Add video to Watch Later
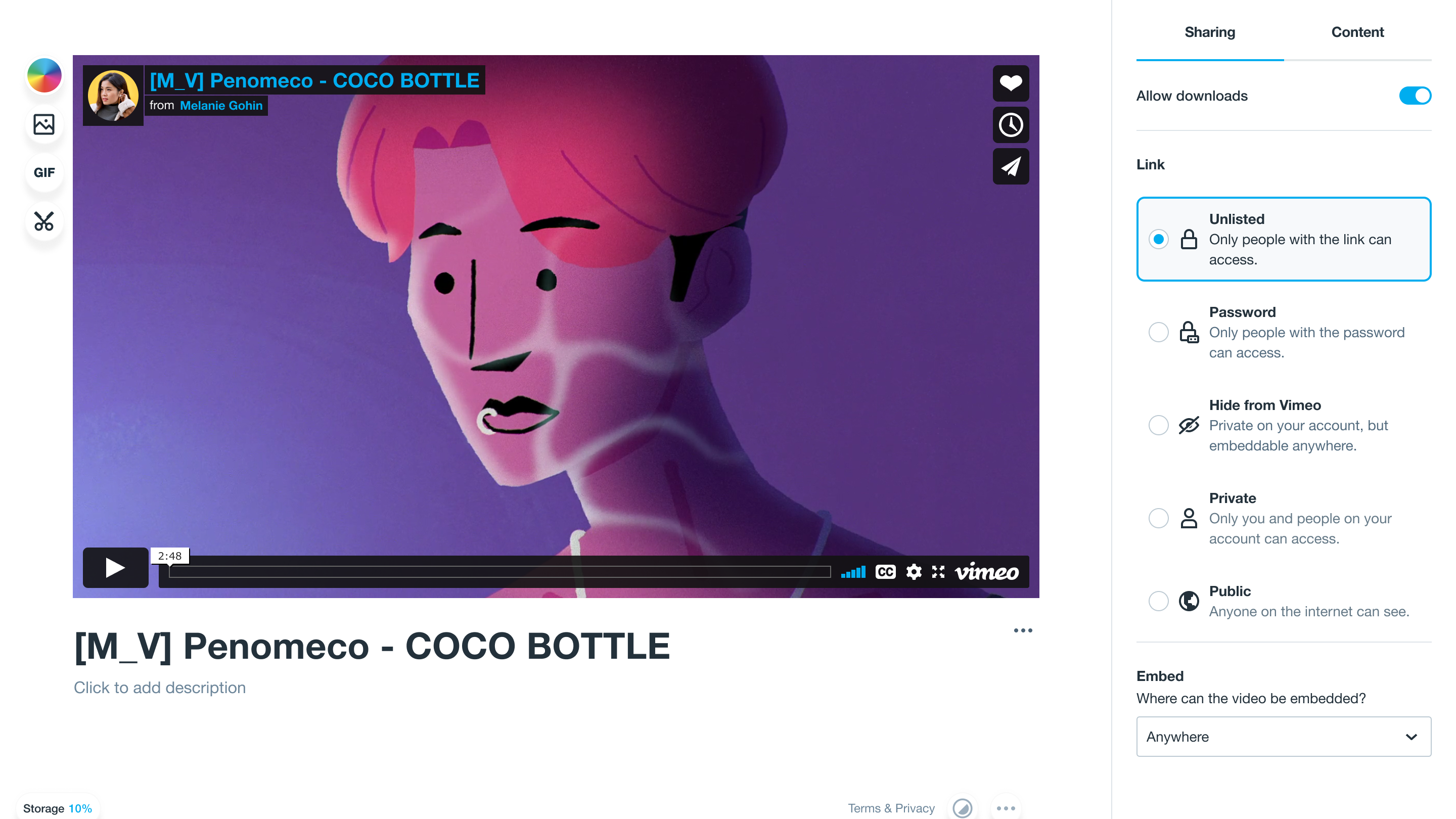The width and height of the screenshot is (1456, 819). tap(1011, 125)
